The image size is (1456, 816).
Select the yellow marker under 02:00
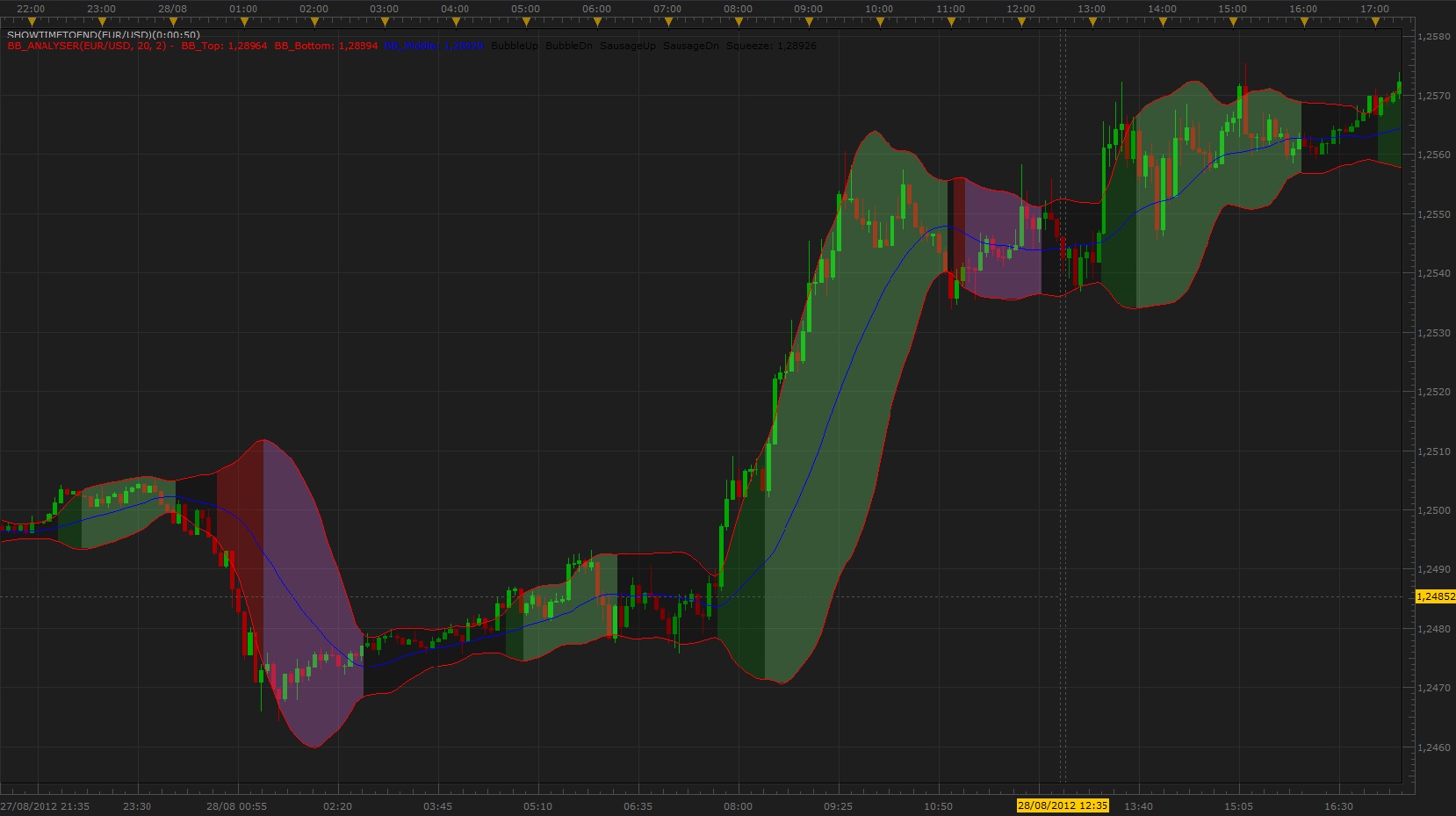coord(314,20)
